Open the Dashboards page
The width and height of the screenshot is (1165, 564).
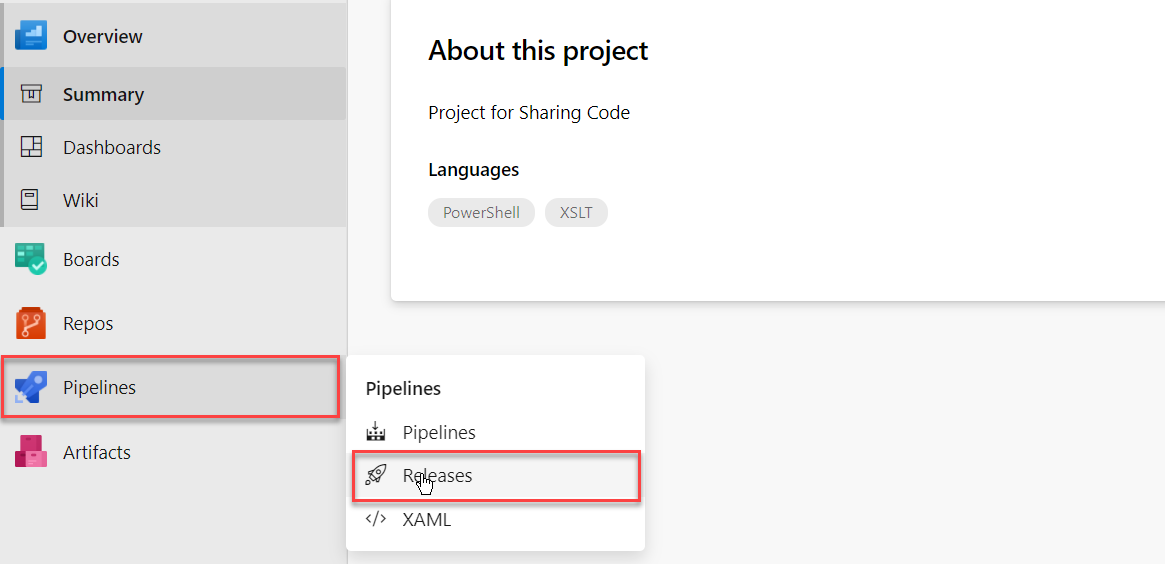[111, 147]
